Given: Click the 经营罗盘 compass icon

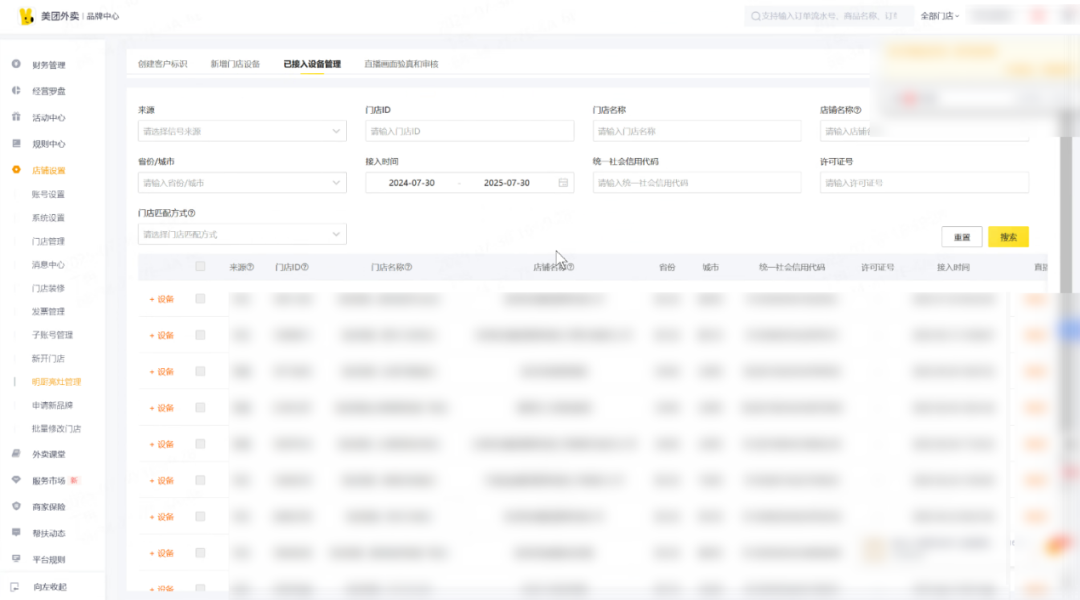Looking at the screenshot, I should 16,91.
